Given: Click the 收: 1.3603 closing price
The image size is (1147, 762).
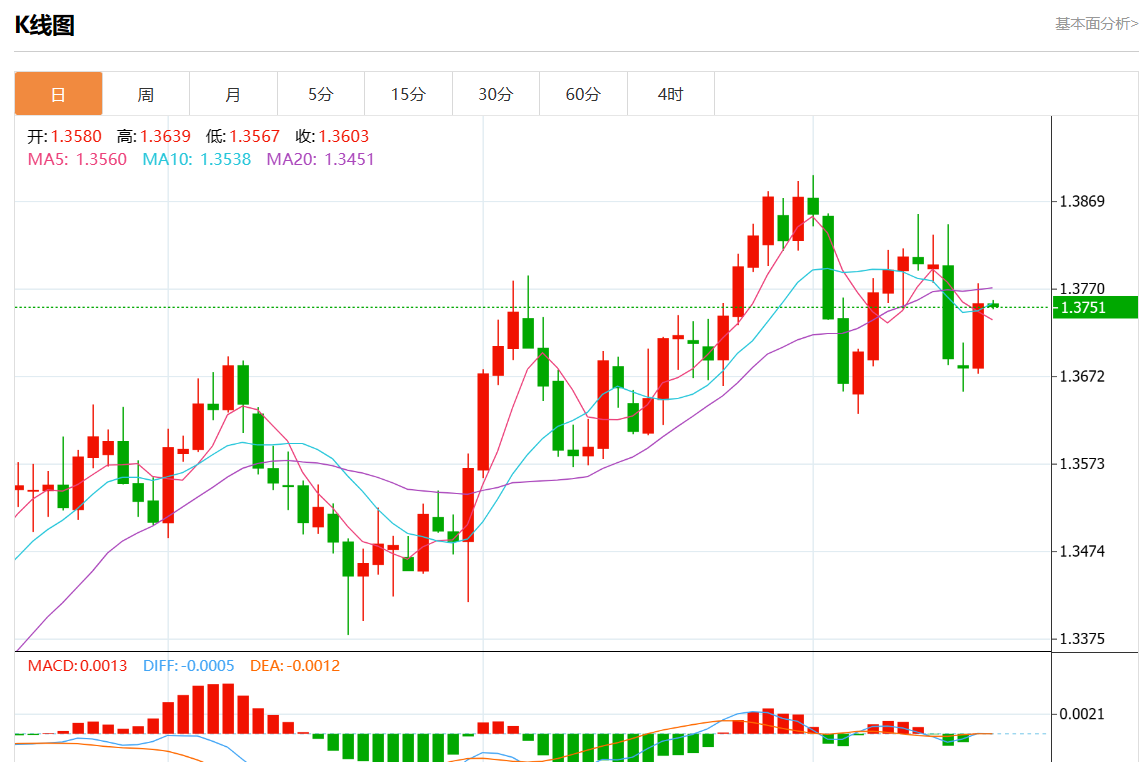Looking at the screenshot, I should [x=332, y=136].
